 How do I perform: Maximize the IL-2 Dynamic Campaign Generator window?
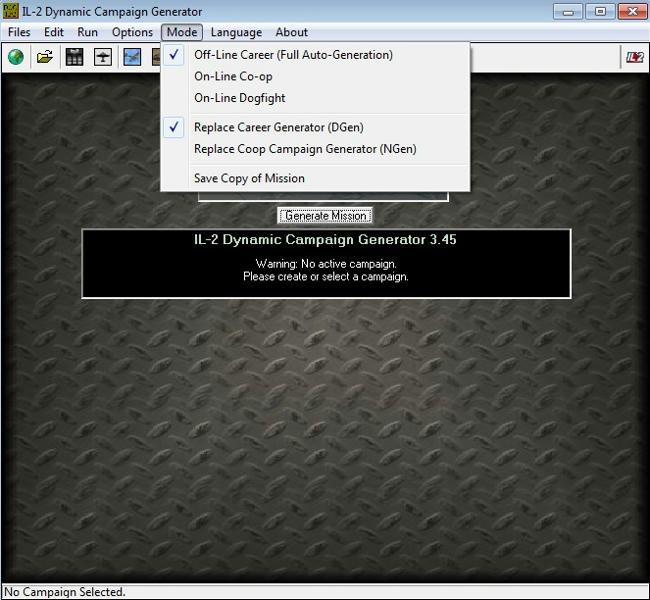pos(600,12)
